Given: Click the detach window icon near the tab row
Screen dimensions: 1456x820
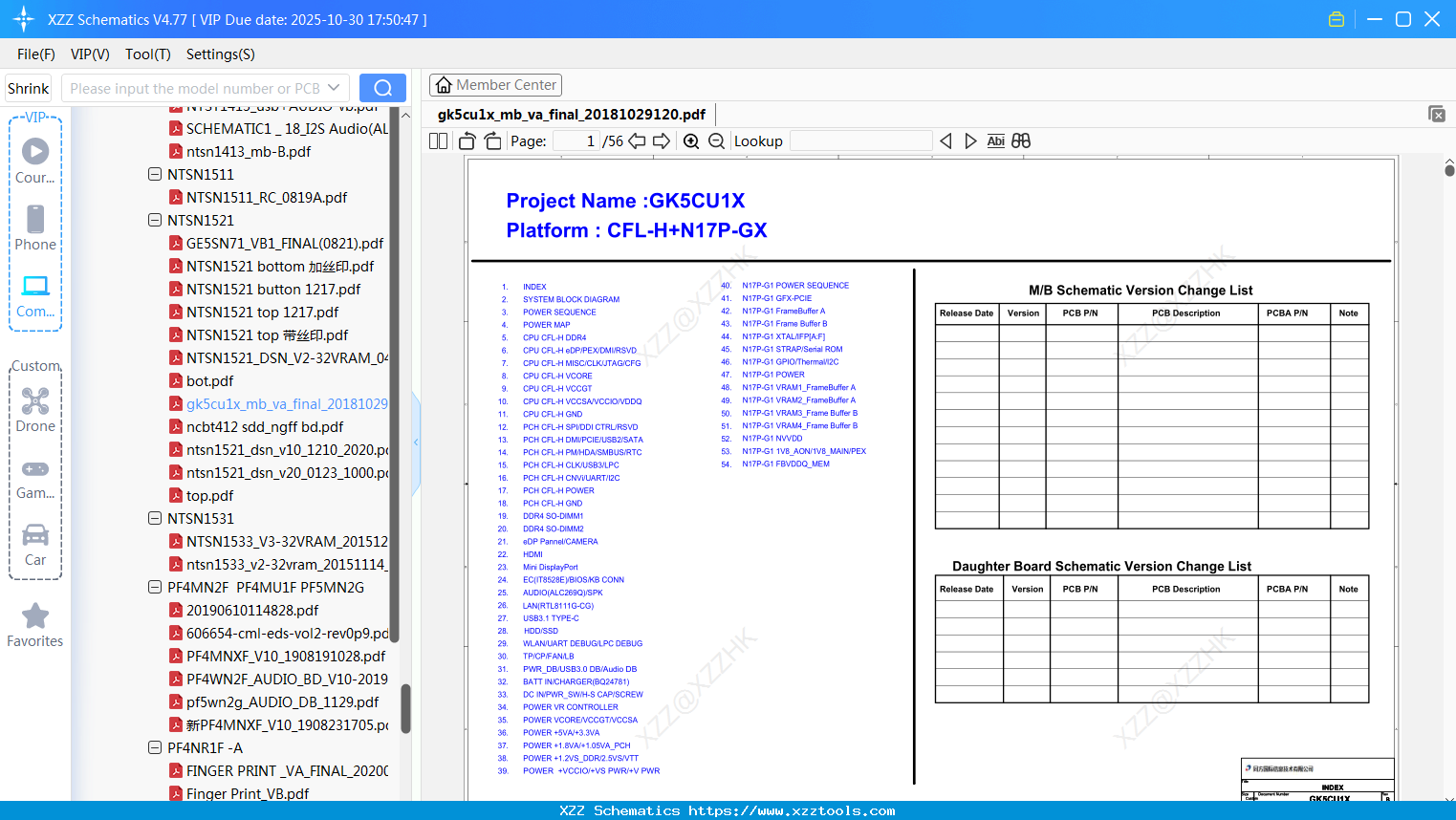Looking at the screenshot, I should (x=1437, y=114).
